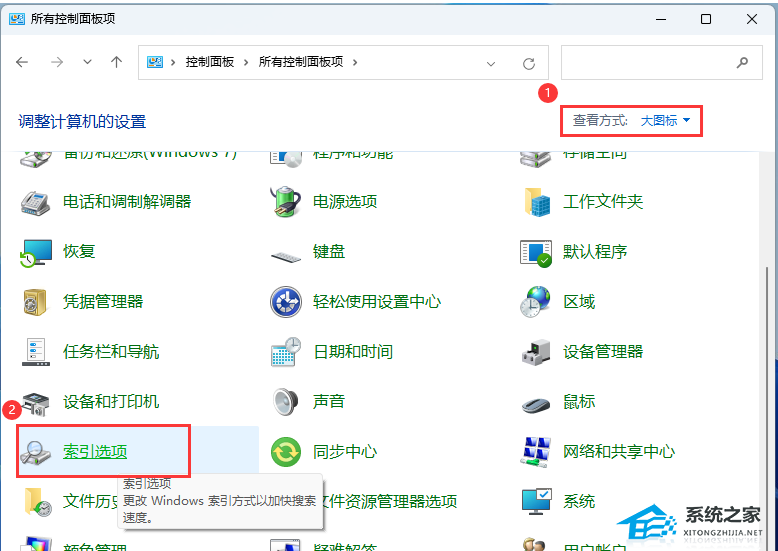The image size is (778, 551).
Task: Click 所有控制面板项 breadcrumb segment
Action: tap(300, 62)
